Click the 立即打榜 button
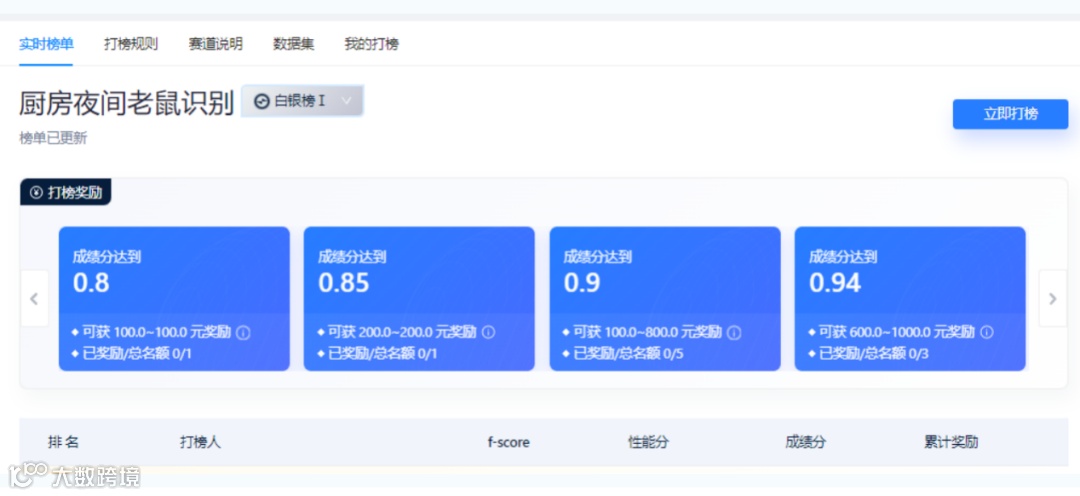Viewport: 1080px width, 496px height. (1010, 114)
